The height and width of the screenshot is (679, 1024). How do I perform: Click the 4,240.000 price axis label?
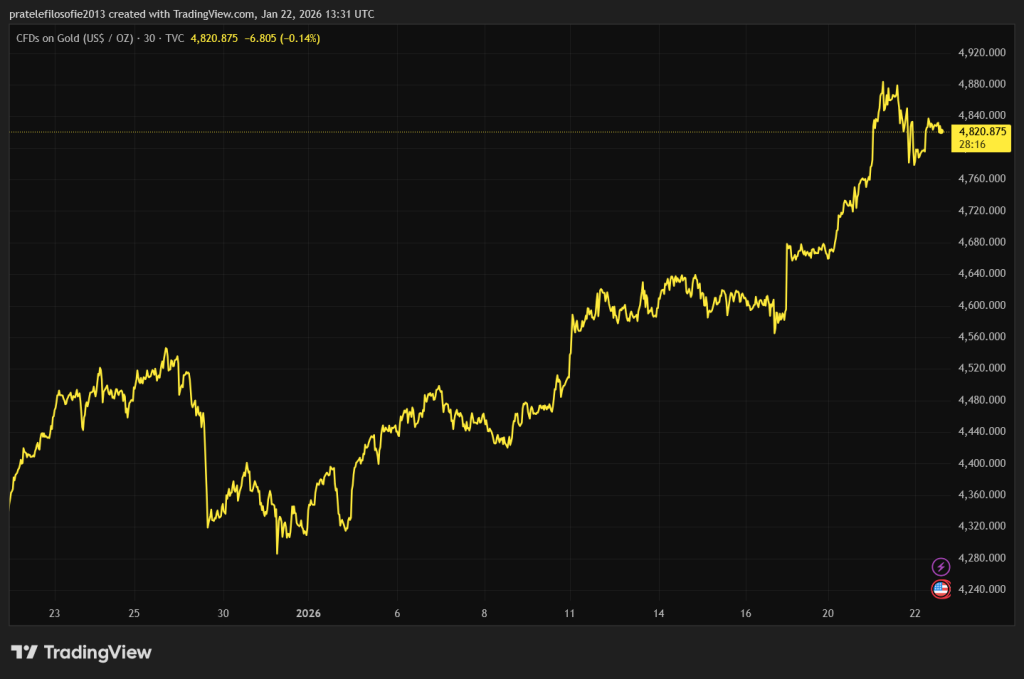click(981, 589)
